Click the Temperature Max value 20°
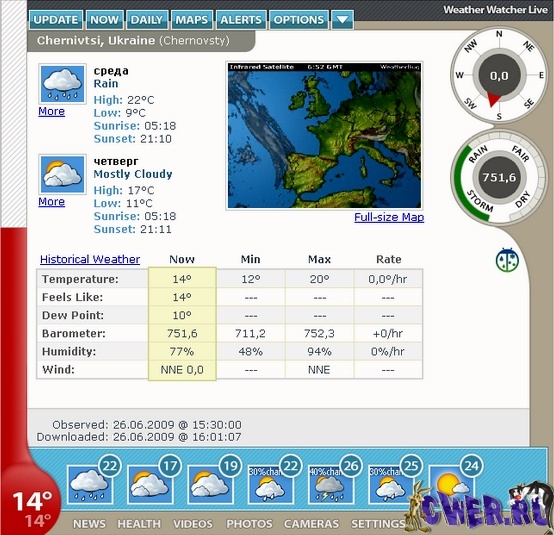Screen dimensions: 554x535 point(319,279)
